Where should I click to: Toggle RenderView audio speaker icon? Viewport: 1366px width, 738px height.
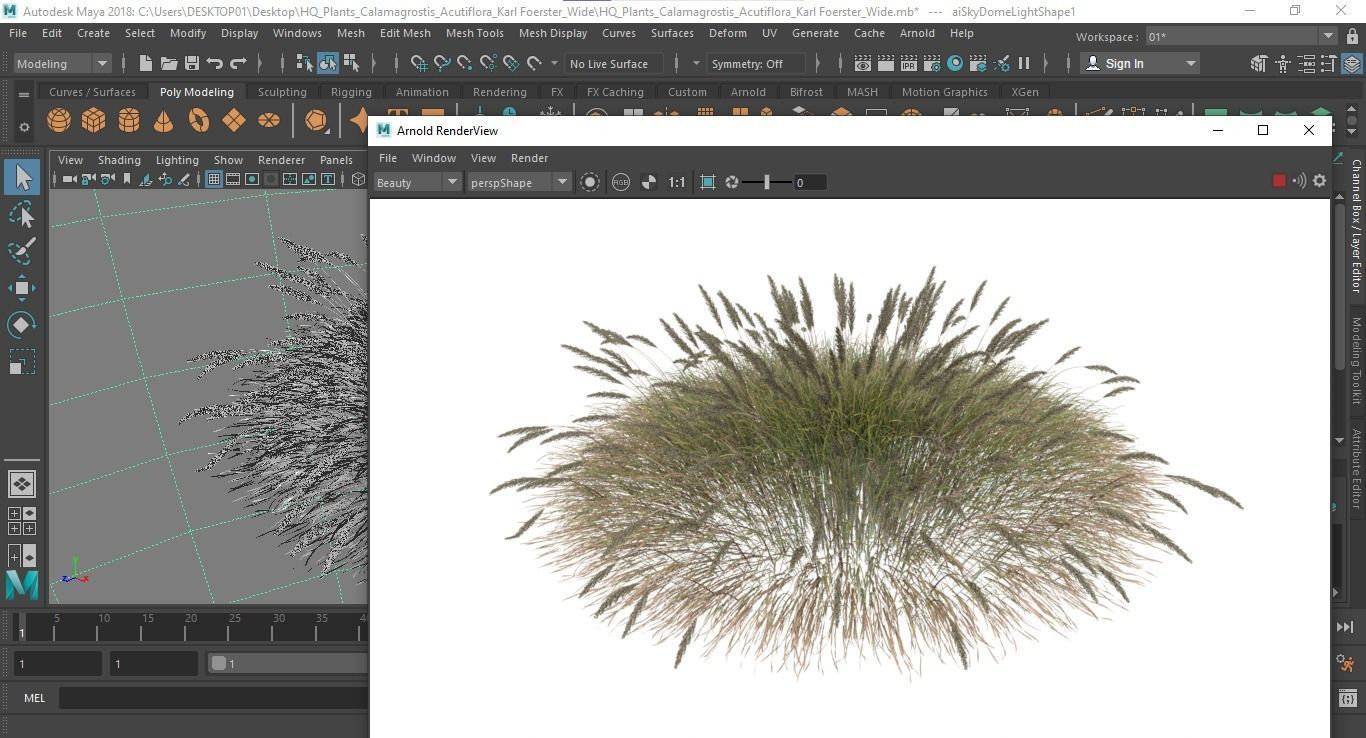coord(1299,181)
